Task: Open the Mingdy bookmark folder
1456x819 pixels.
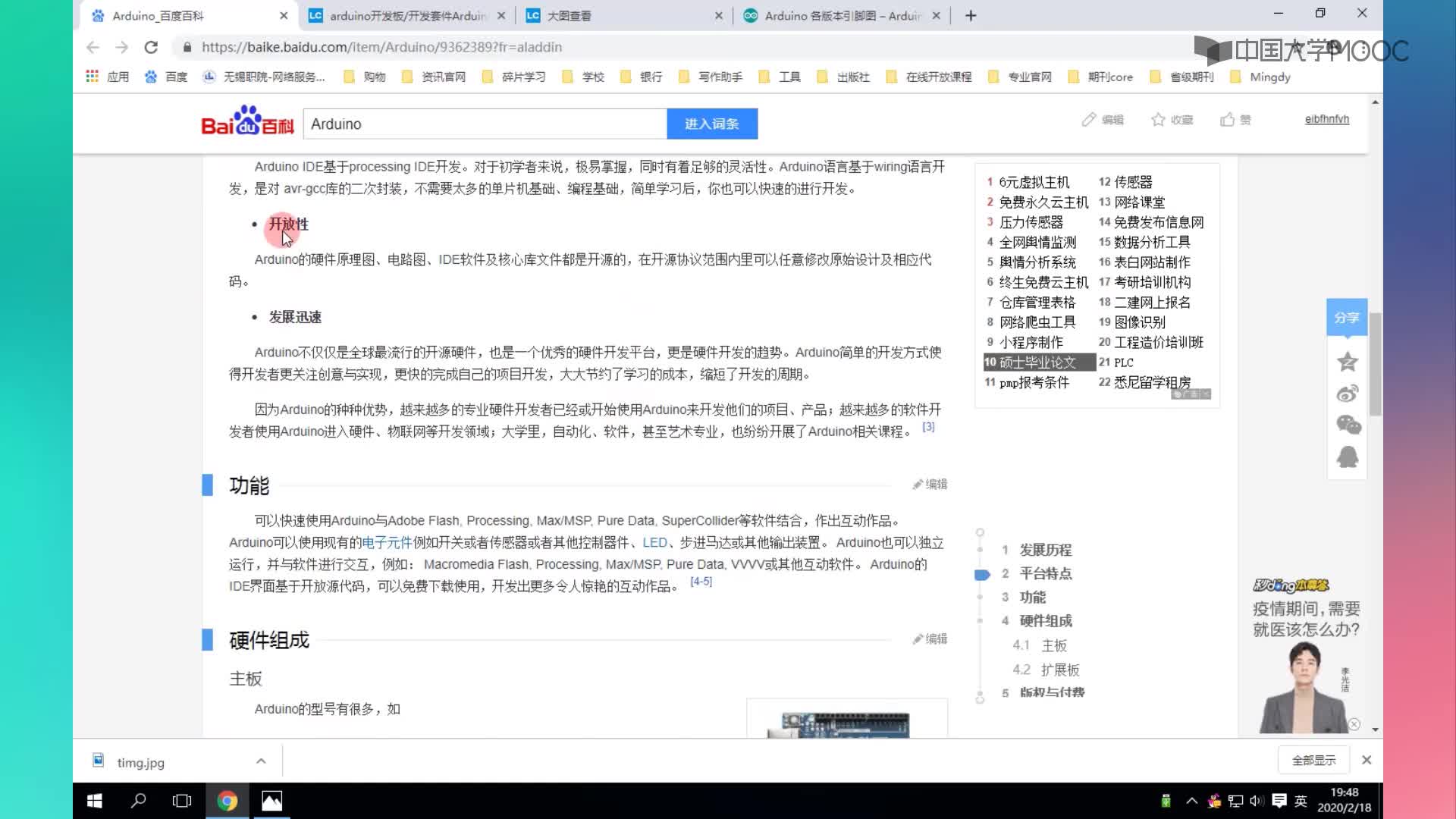Action: tap(1260, 77)
